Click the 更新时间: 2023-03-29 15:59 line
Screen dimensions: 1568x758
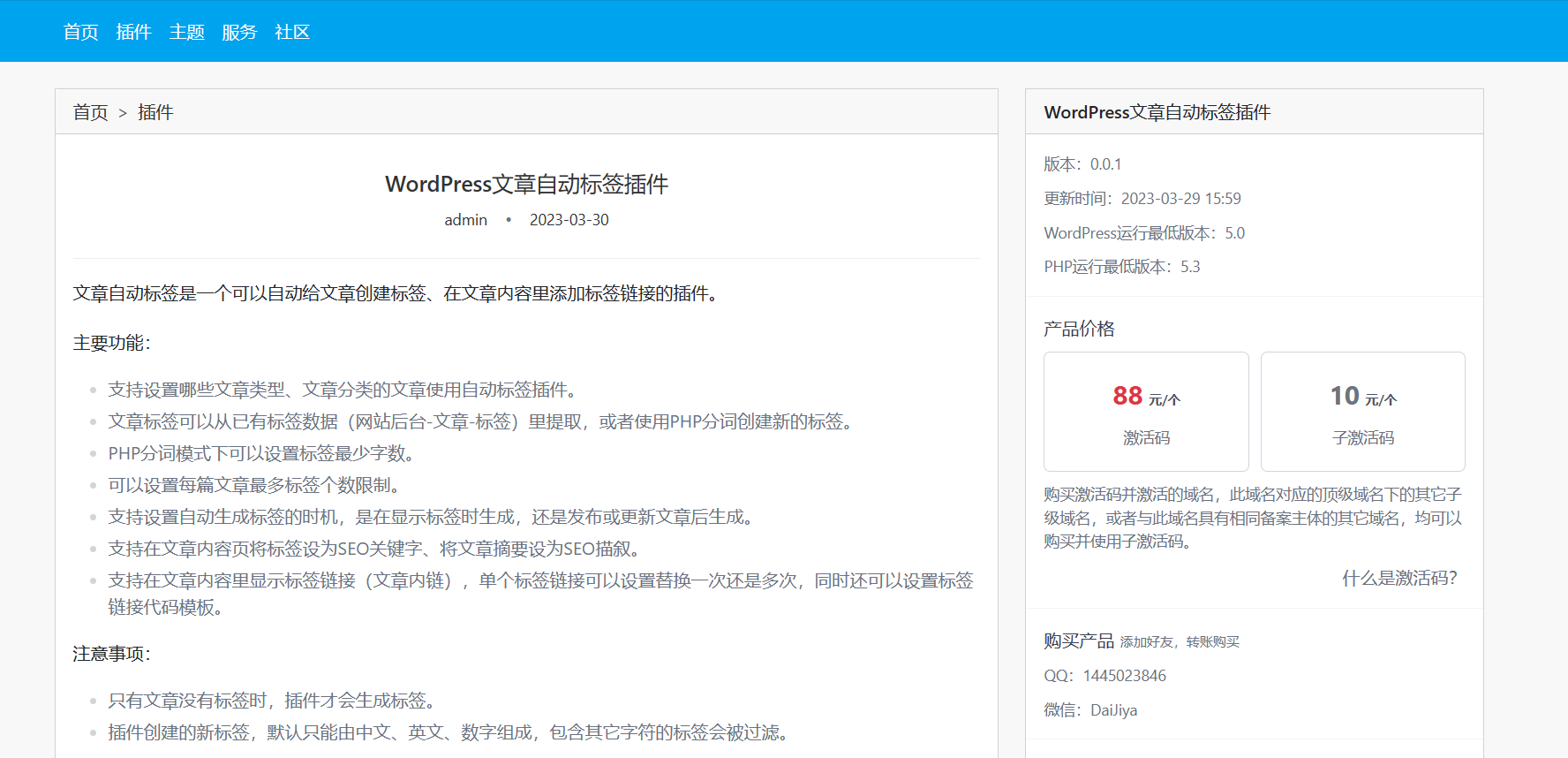point(1142,199)
